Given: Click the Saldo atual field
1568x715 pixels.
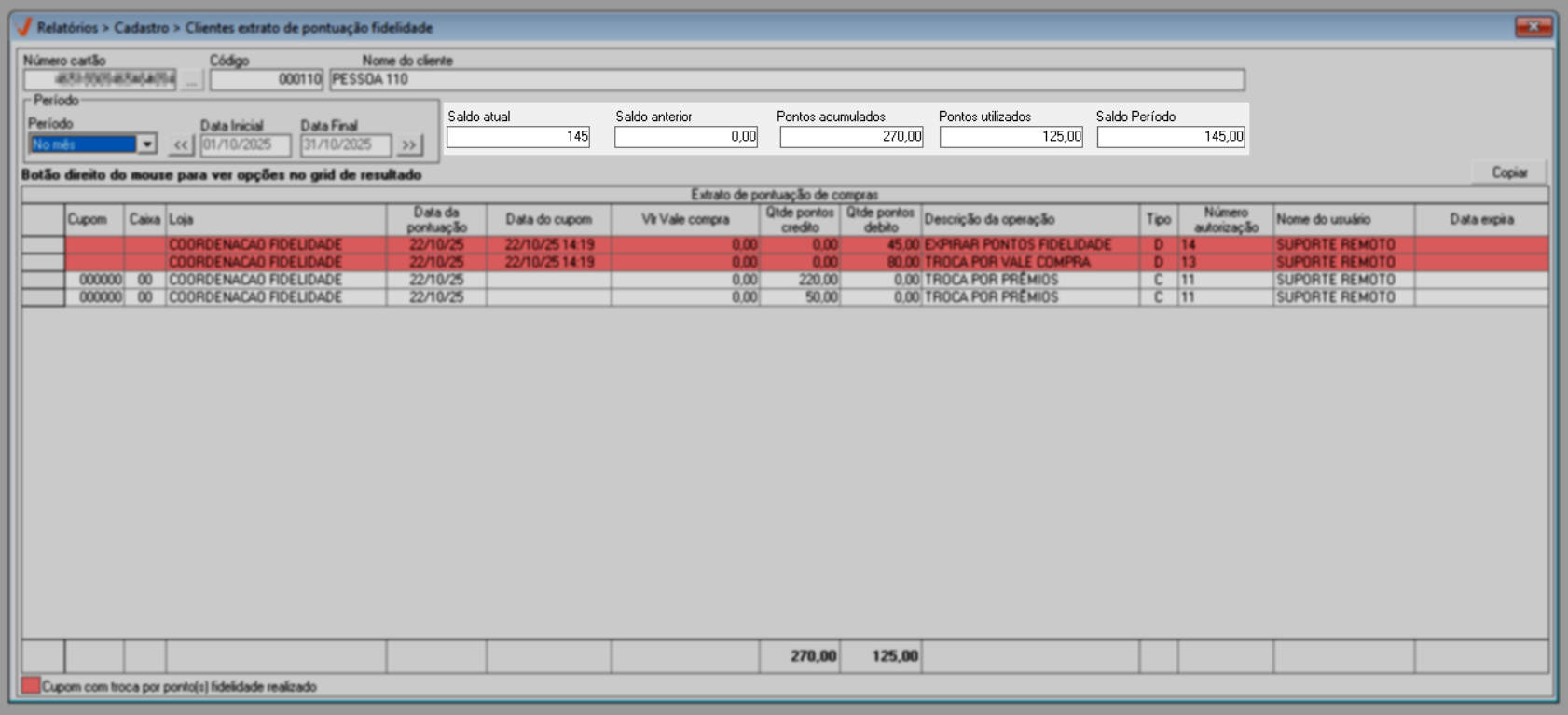Looking at the screenshot, I should coord(518,137).
